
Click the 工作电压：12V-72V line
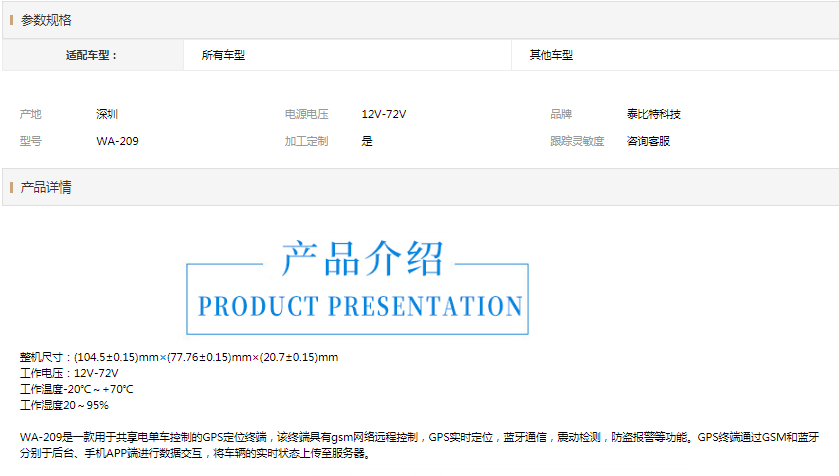(69, 373)
